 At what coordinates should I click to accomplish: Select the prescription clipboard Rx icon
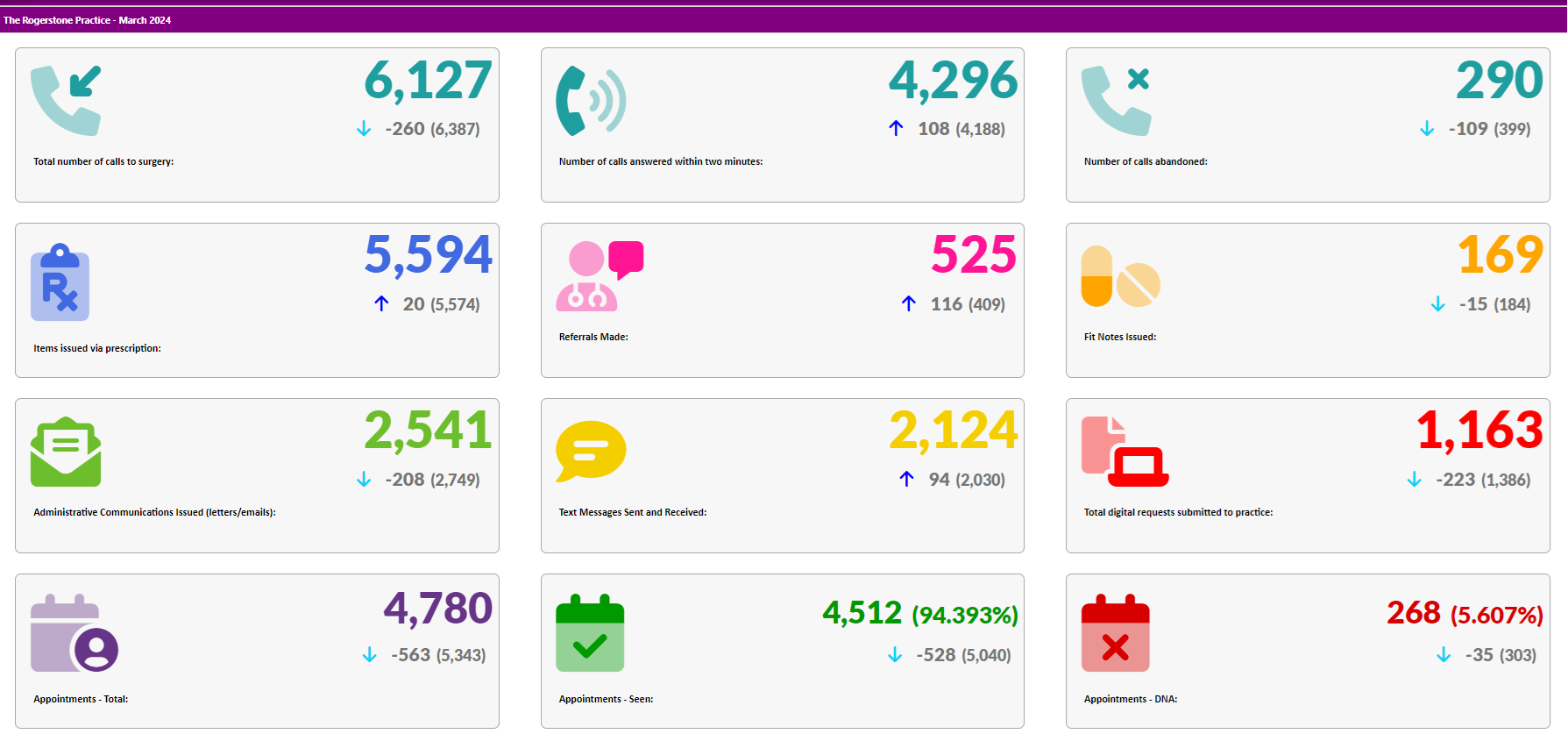tap(60, 281)
